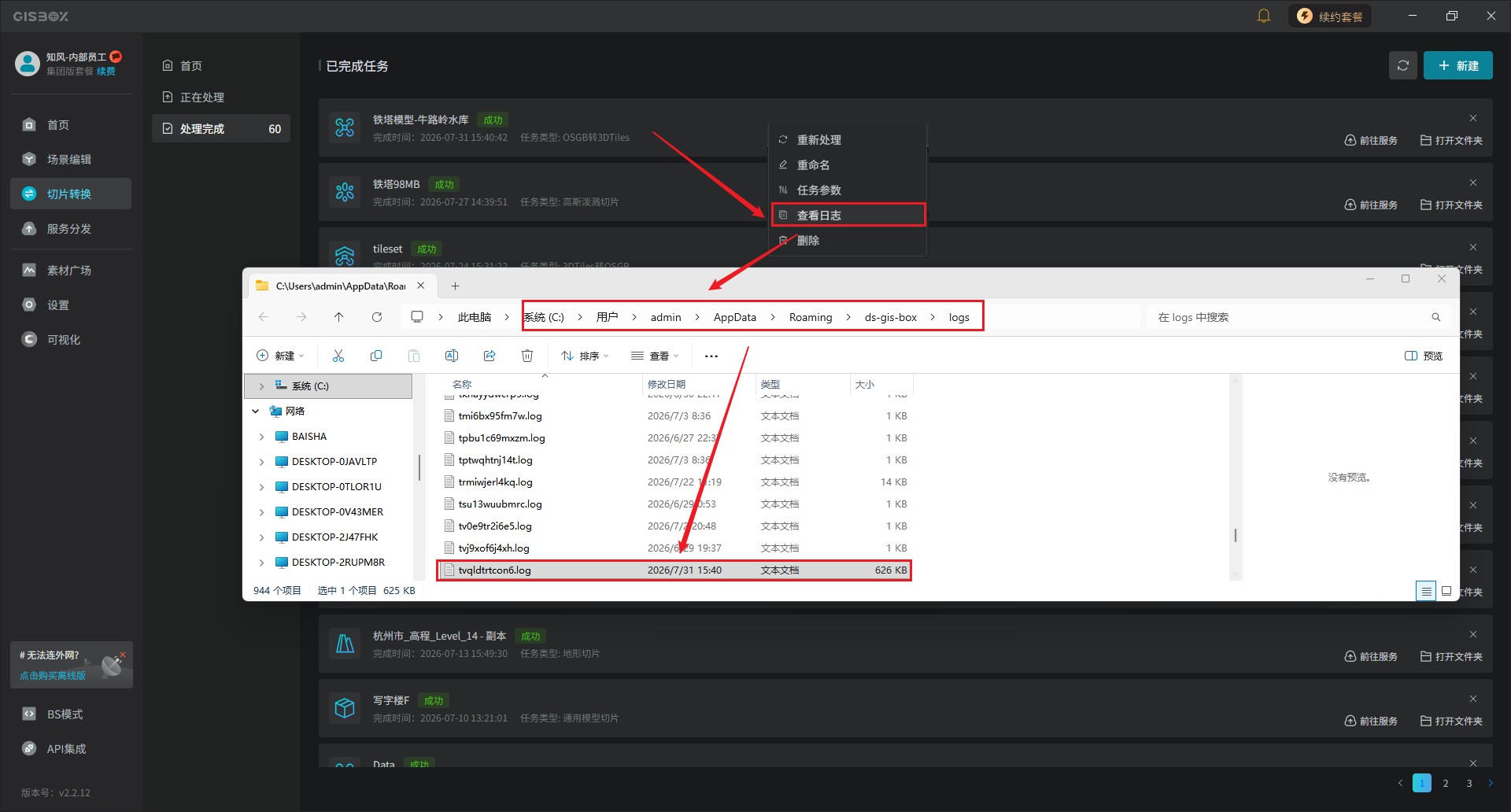Select the tvqldtrtcon6.log file
The width and height of the screenshot is (1511, 812).
674,570
